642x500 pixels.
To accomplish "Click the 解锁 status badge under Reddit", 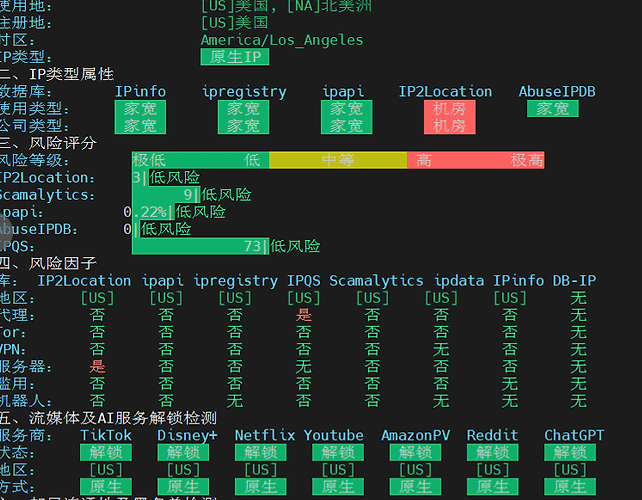I will [x=493, y=452].
